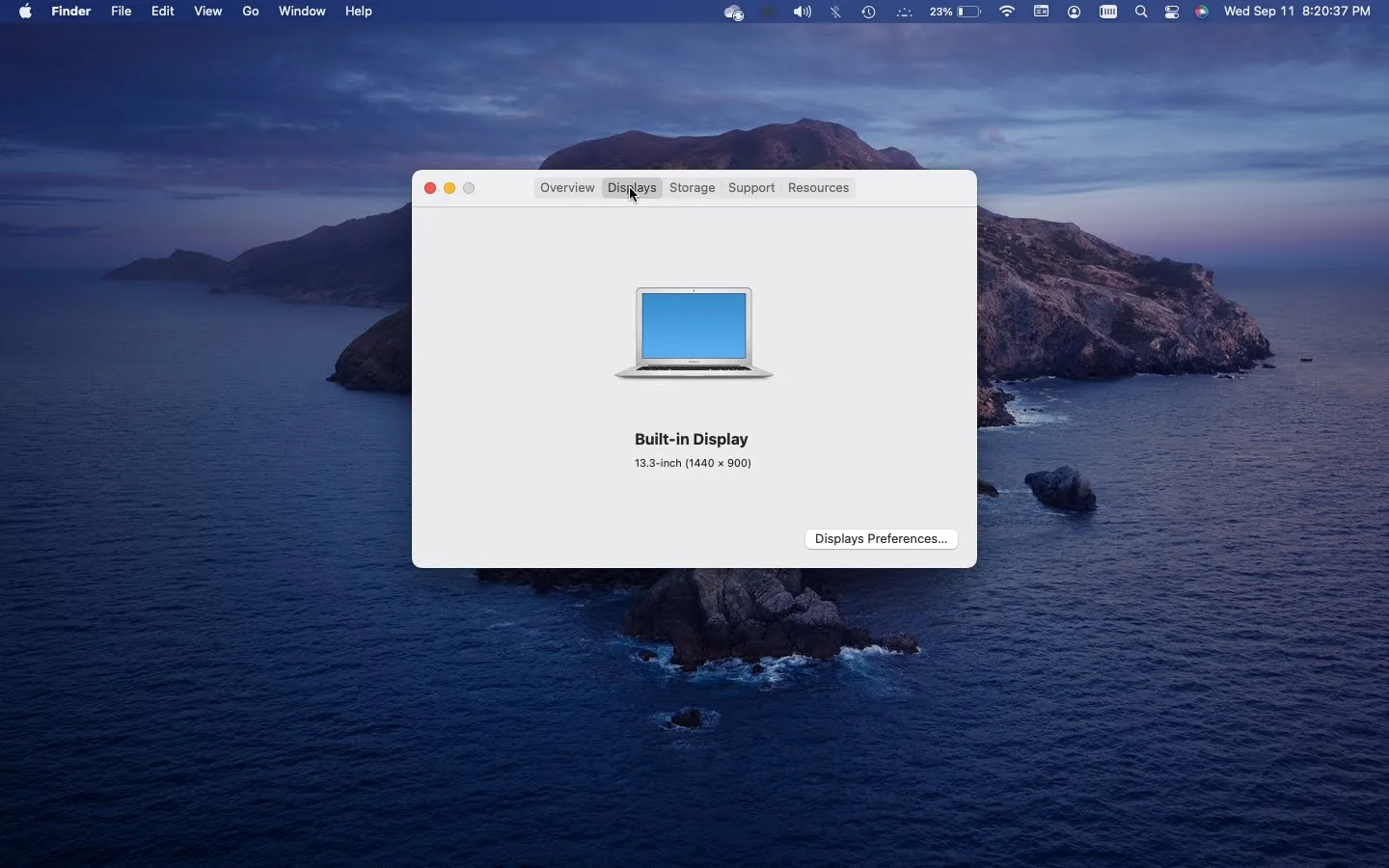Click Displays Preferences button
Image resolution: width=1389 pixels, height=868 pixels.
(881, 538)
